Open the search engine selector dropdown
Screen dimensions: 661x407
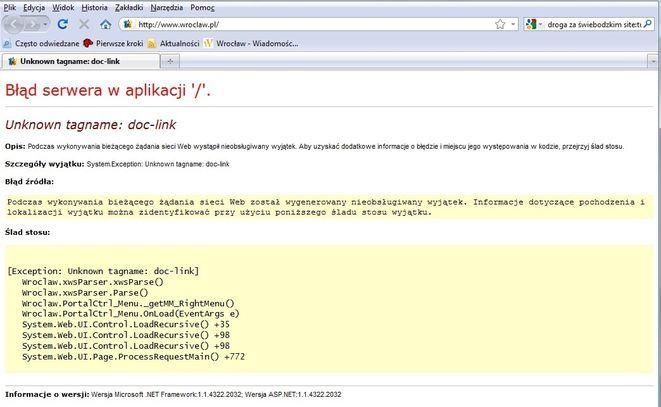534,24
